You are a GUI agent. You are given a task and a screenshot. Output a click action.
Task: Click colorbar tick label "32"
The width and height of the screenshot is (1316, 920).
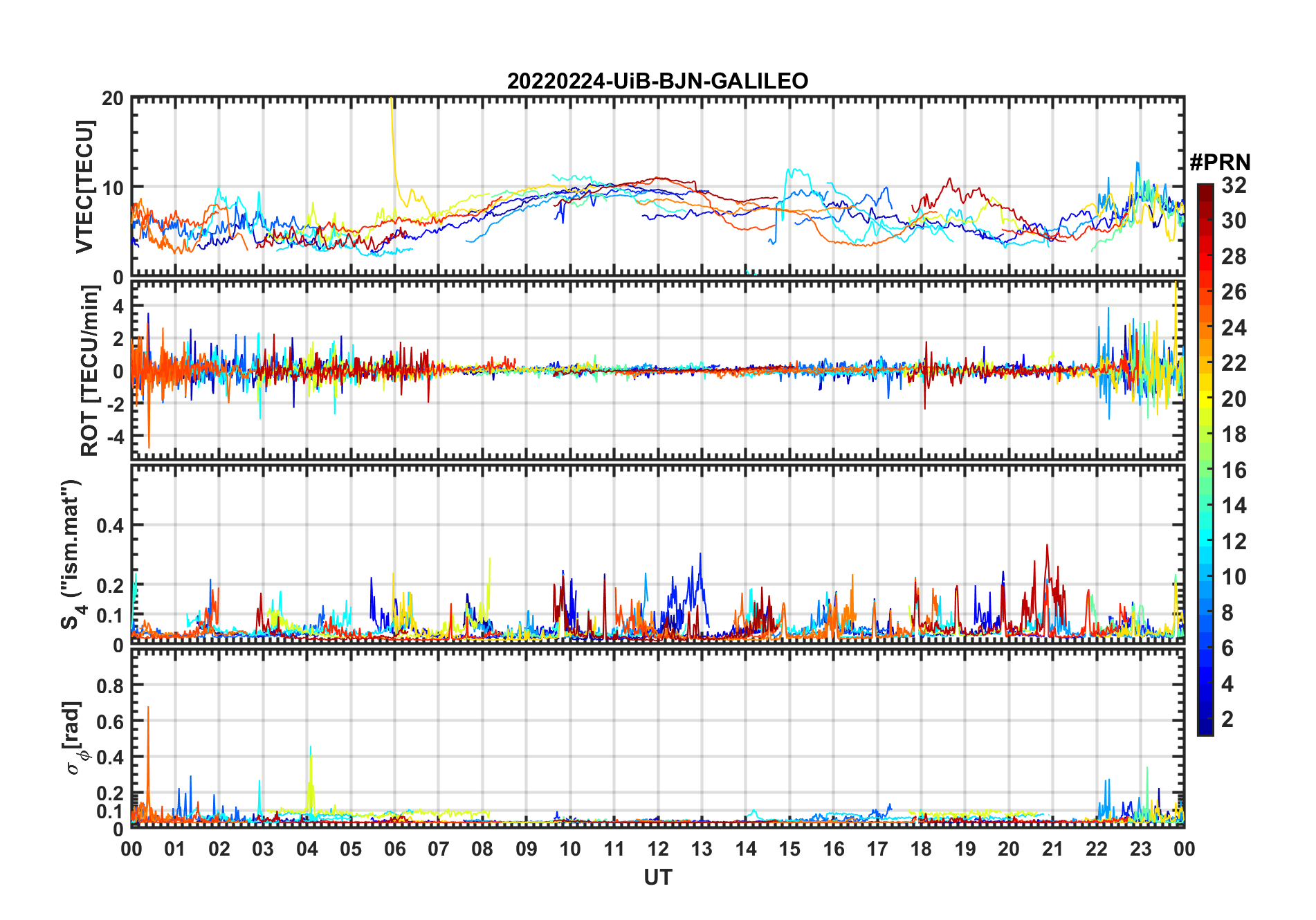[x=1234, y=185]
